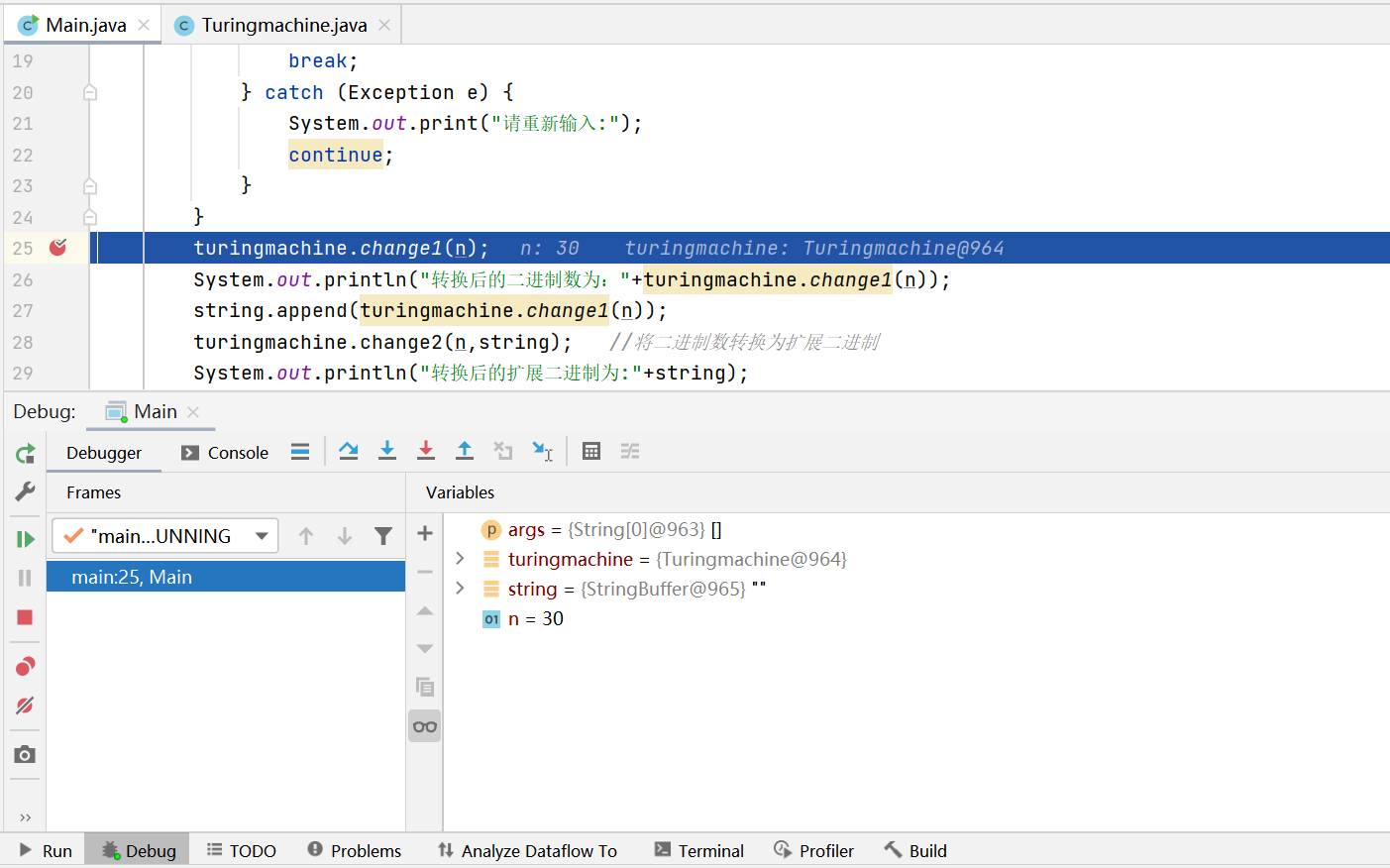
Task: Show more debug sidebar actions chevrons
Action: click(x=26, y=817)
